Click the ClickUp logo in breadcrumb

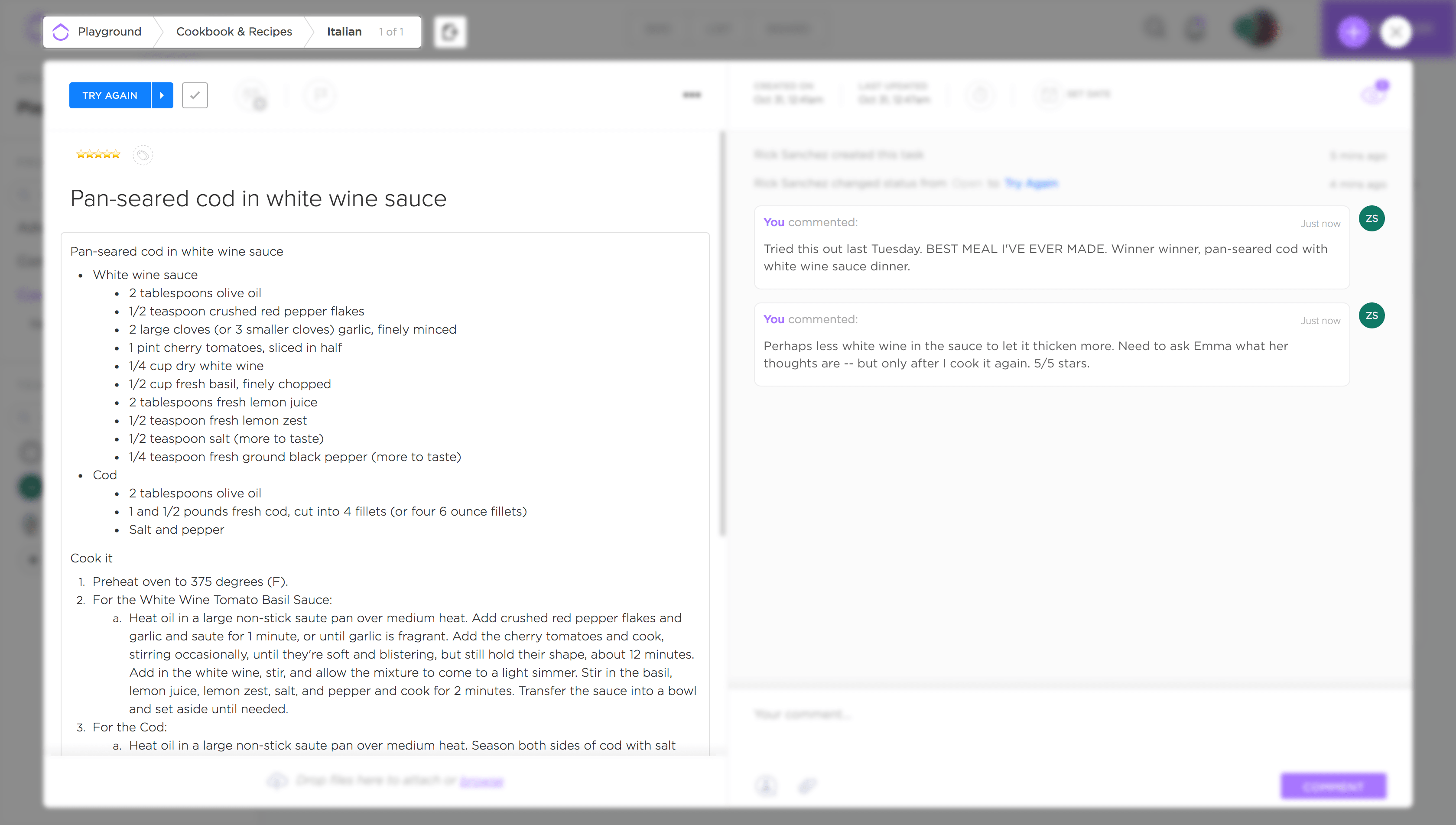(x=61, y=32)
